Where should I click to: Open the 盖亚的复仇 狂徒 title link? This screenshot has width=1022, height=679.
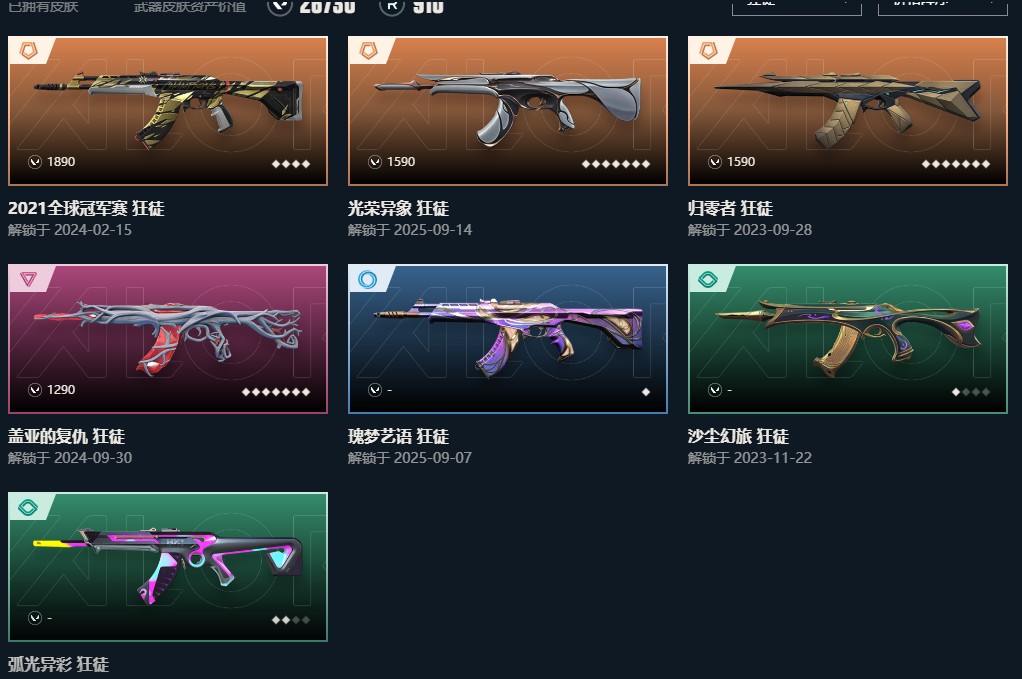click(x=66, y=436)
